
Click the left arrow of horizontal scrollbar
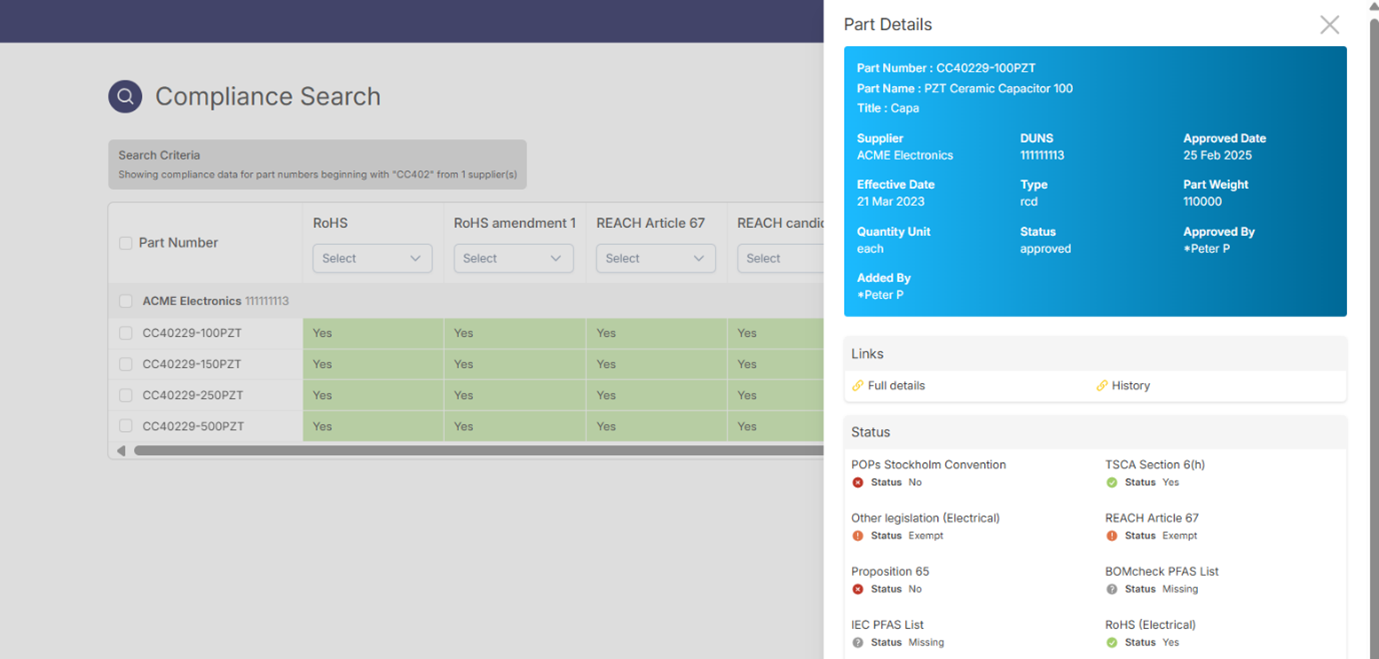coord(121,451)
